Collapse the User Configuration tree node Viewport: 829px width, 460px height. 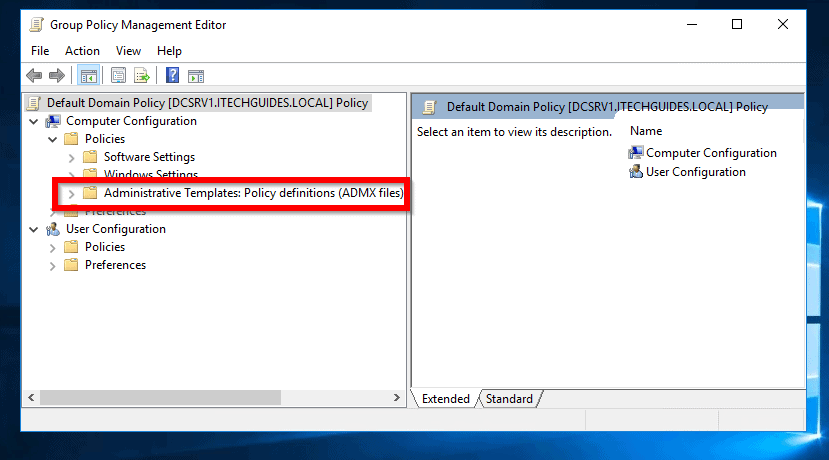tap(33, 229)
